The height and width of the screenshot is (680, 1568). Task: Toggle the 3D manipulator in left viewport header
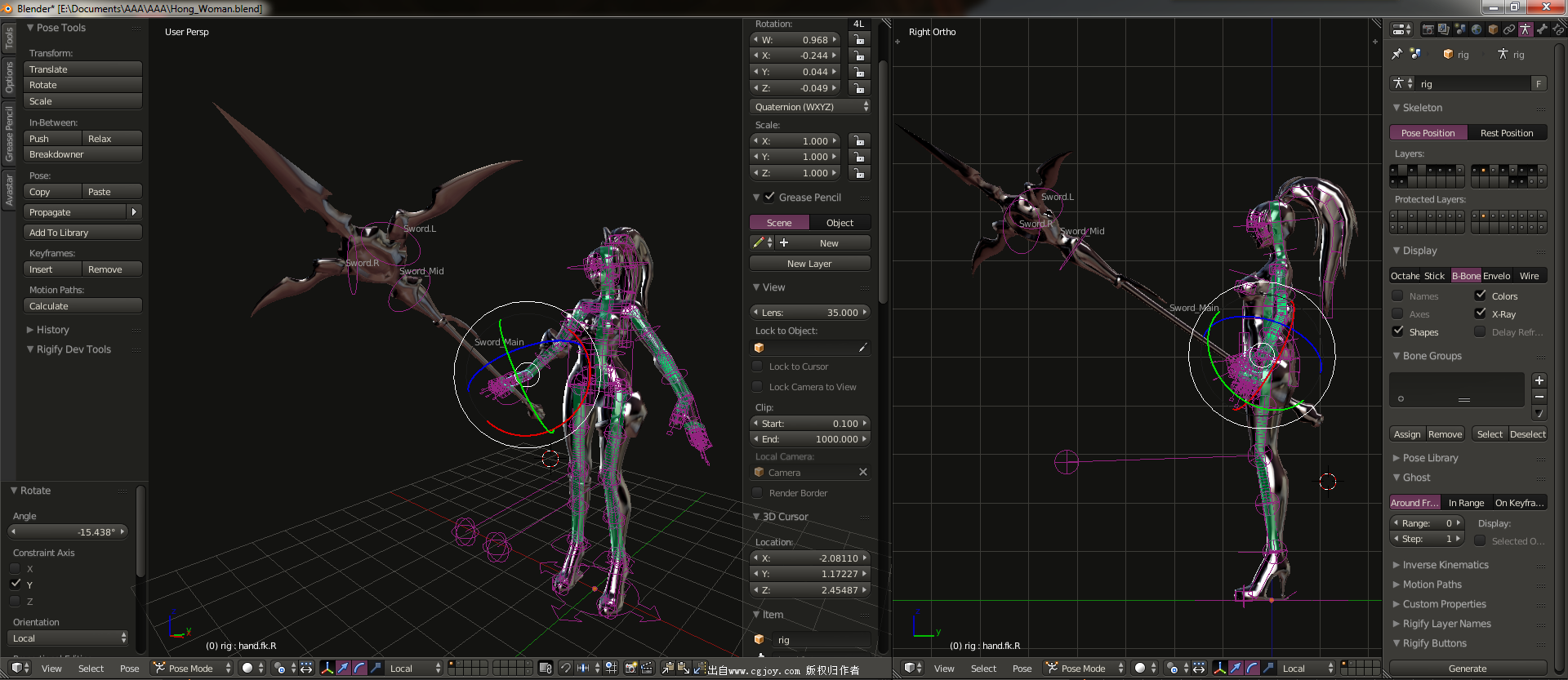[x=327, y=668]
